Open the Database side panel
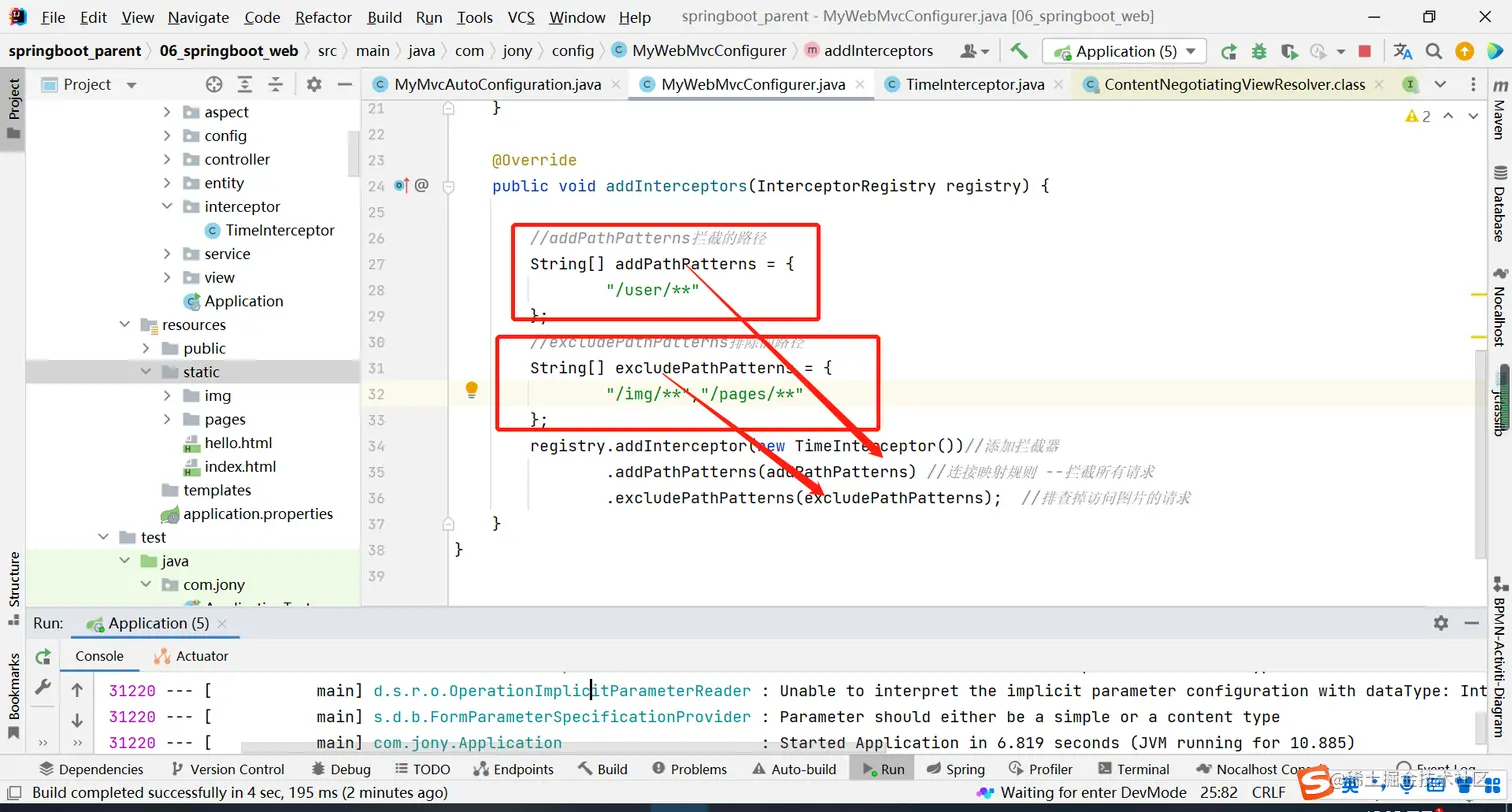The width and height of the screenshot is (1512, 812). click(x=1499, y=204)
